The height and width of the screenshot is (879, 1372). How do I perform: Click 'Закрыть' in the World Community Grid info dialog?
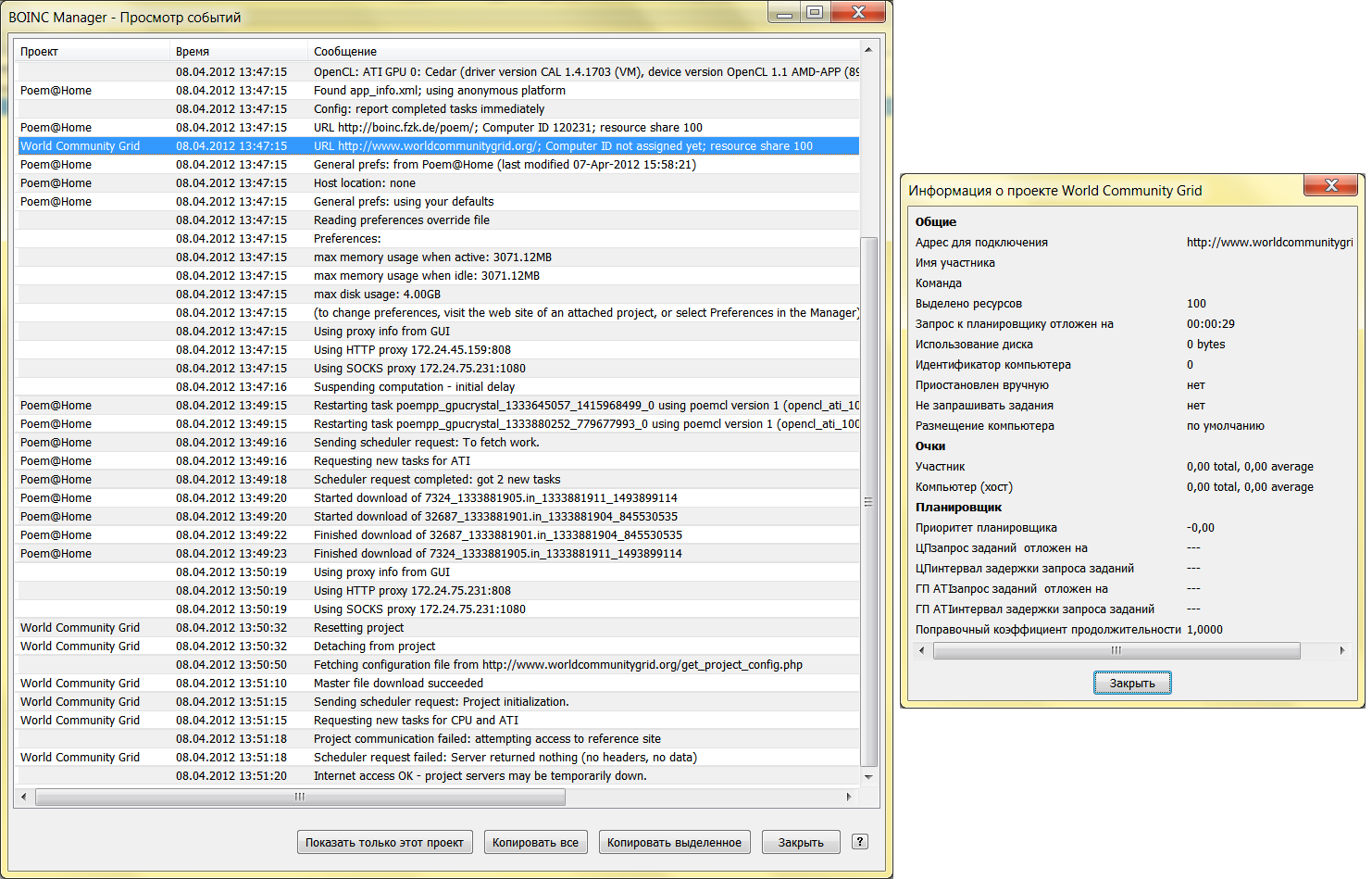pos(1132,683)
